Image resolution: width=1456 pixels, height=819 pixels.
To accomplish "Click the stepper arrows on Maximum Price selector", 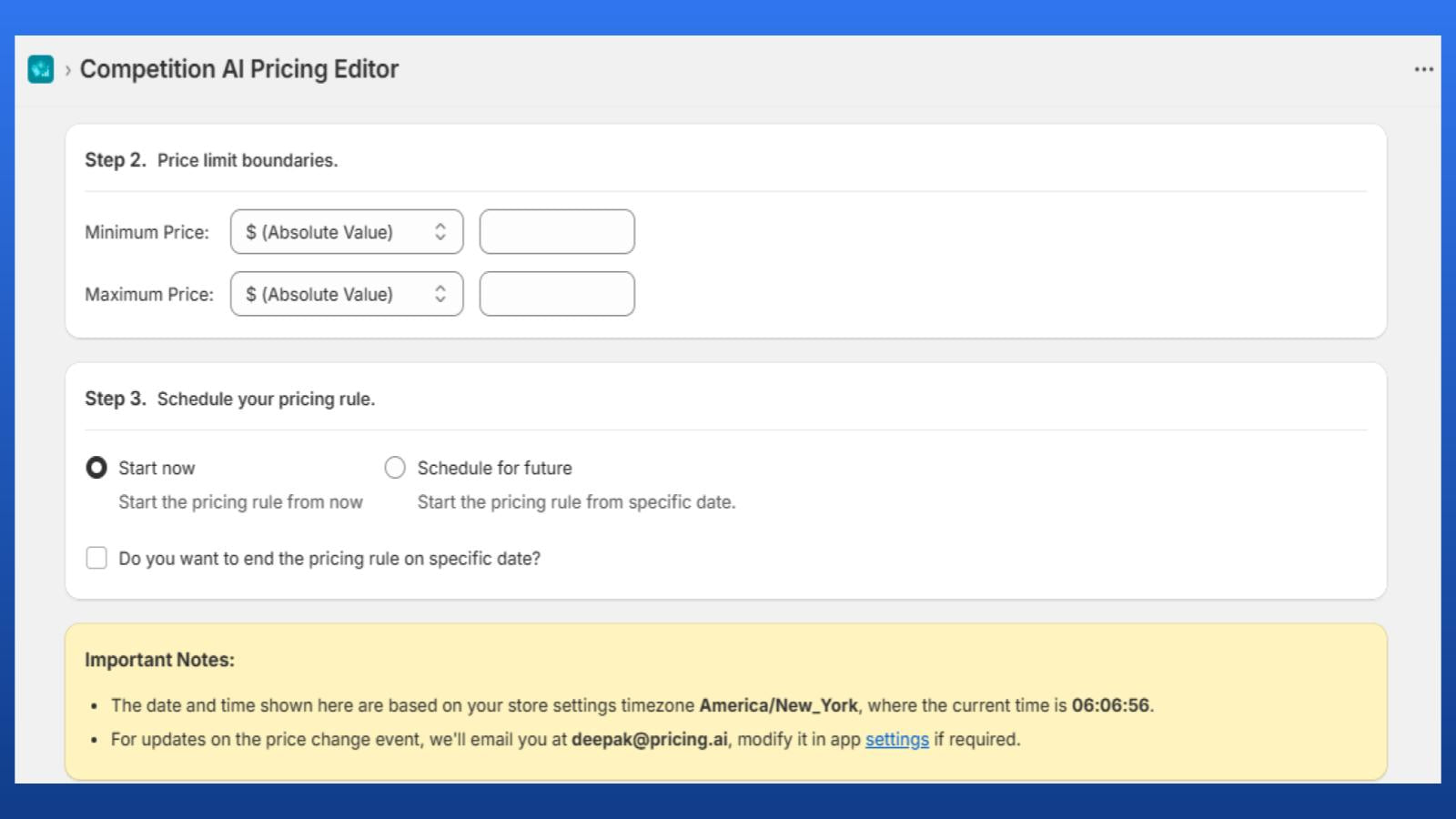I will tap(440, 293).
